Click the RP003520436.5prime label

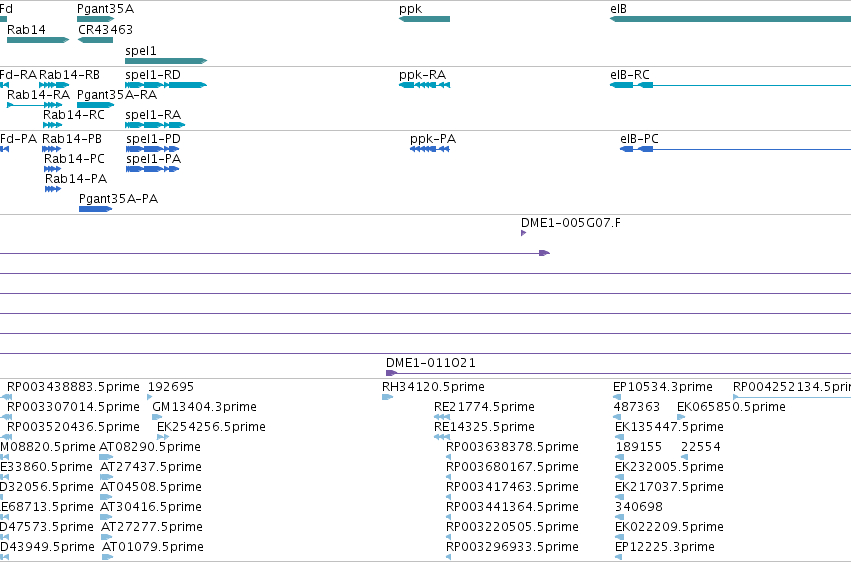(x=73, y=426)
